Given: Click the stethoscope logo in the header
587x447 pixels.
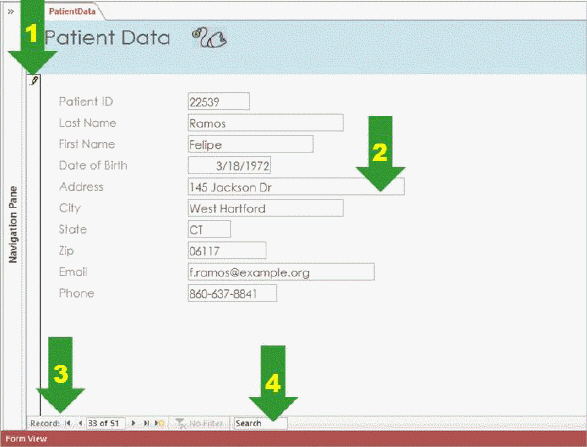Looking at the screenshot, I should pos(209,39).
